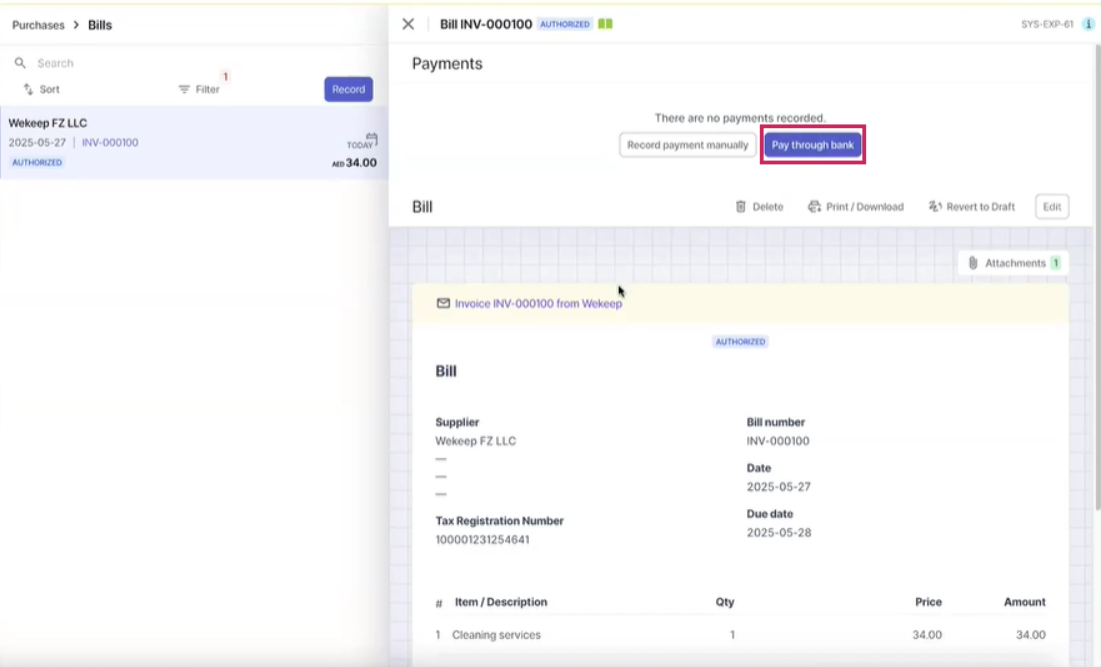Click the info icon next to SYS-EXP-61
The height and width of the screenshot is (667, 1101).
[1088, 24]
